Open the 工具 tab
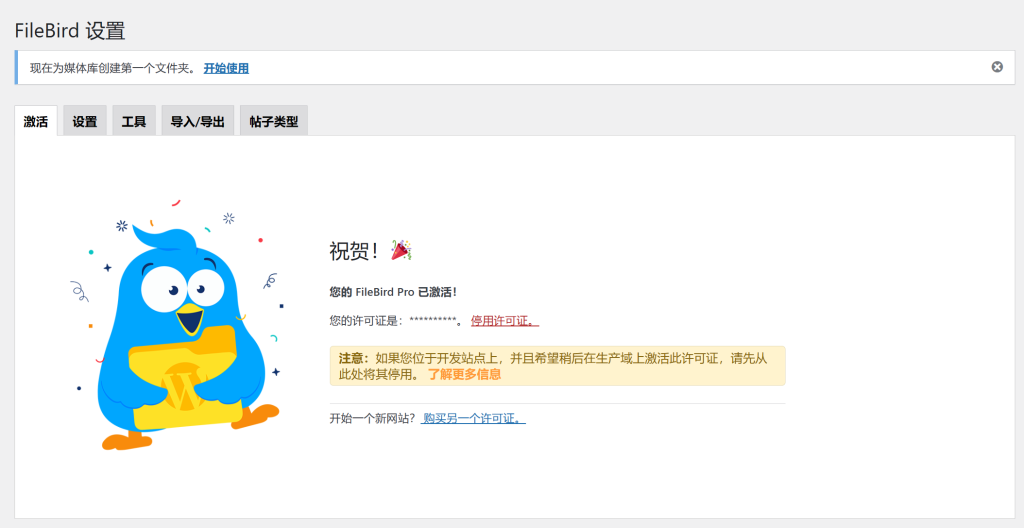This screenshot has height=528, width=1024. pyautogui.click(x=134, y=121)
